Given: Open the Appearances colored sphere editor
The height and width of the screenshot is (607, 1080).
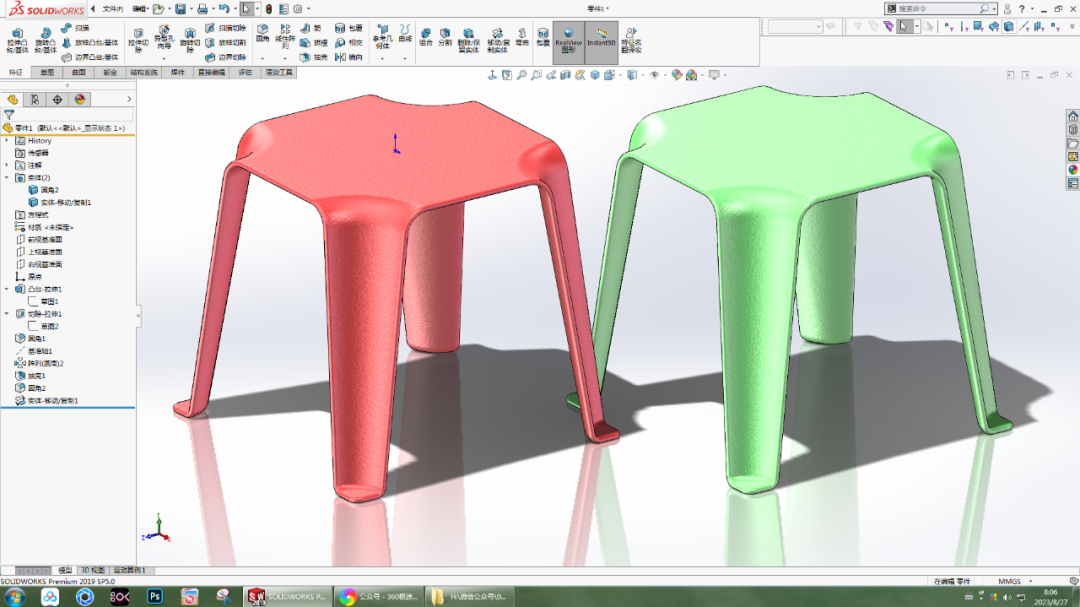Looking at the screenshot, I should tap(676, 74).
